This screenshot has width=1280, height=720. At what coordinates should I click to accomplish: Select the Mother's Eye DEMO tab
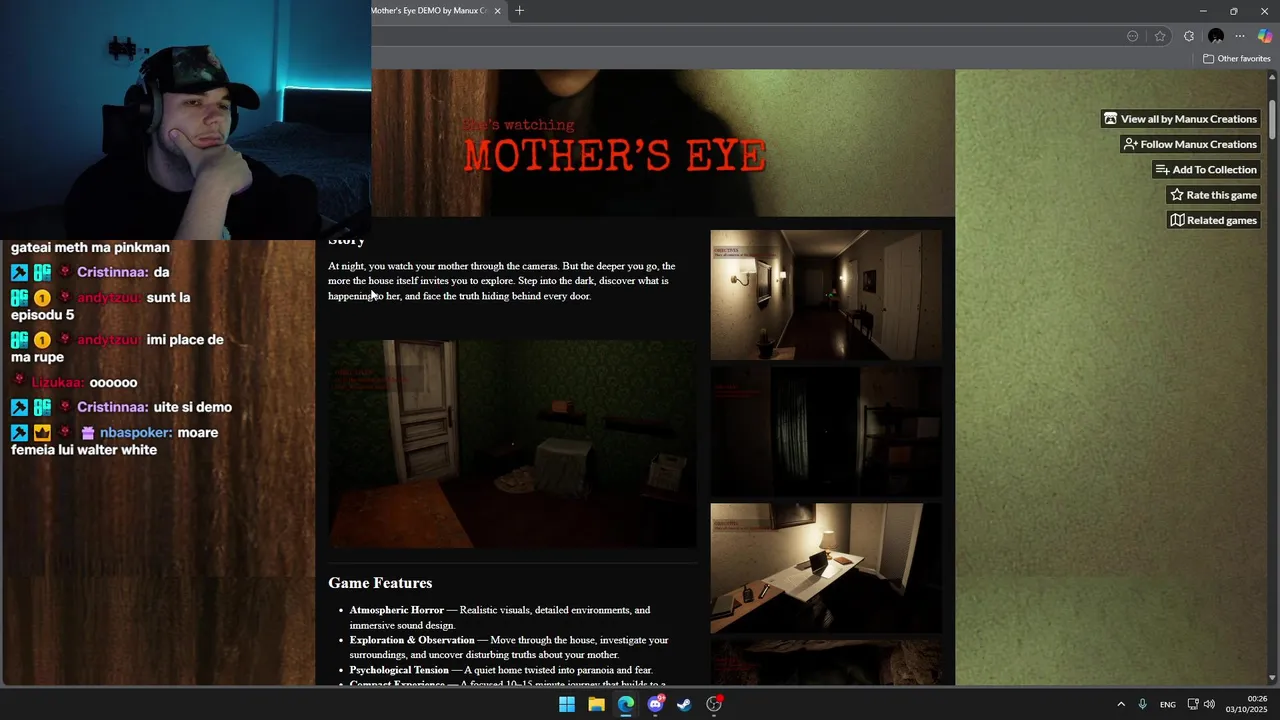click(x=430, y=11)
